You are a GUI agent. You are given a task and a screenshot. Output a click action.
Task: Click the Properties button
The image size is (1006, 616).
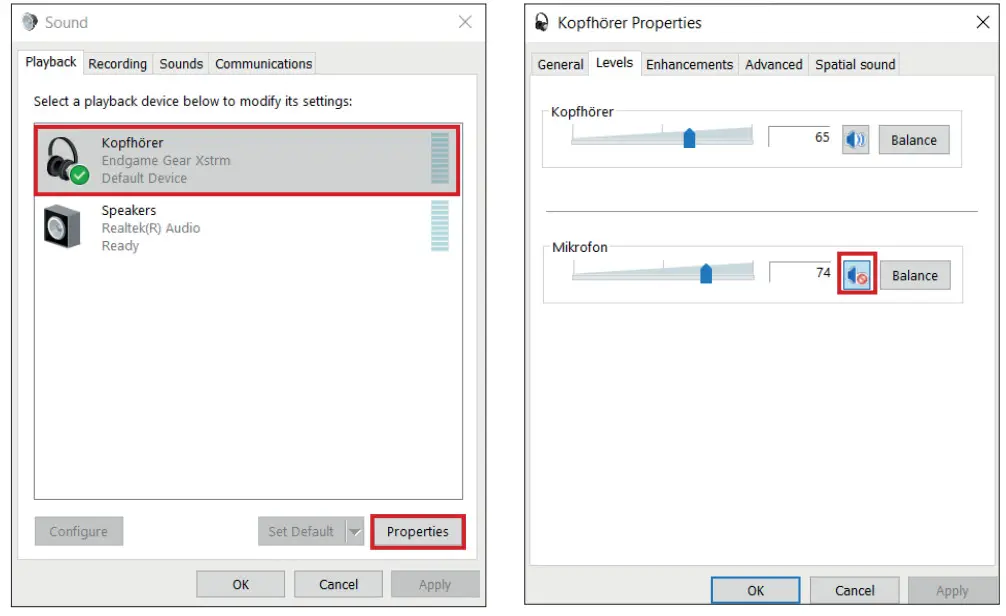pyautogui.click(x=418, y=532)
